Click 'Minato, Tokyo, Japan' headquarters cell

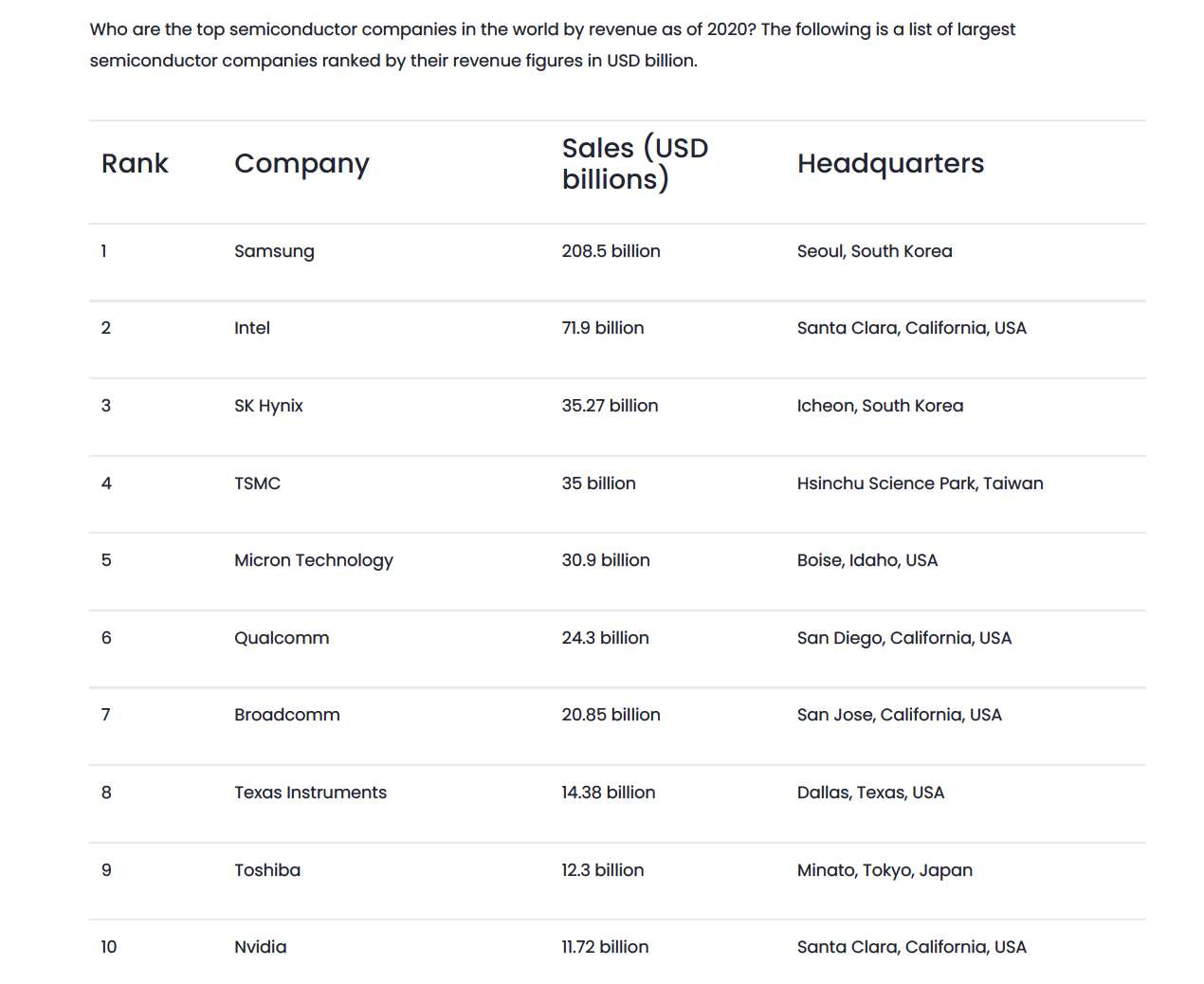pyautogui.click(x=885, y=870)
